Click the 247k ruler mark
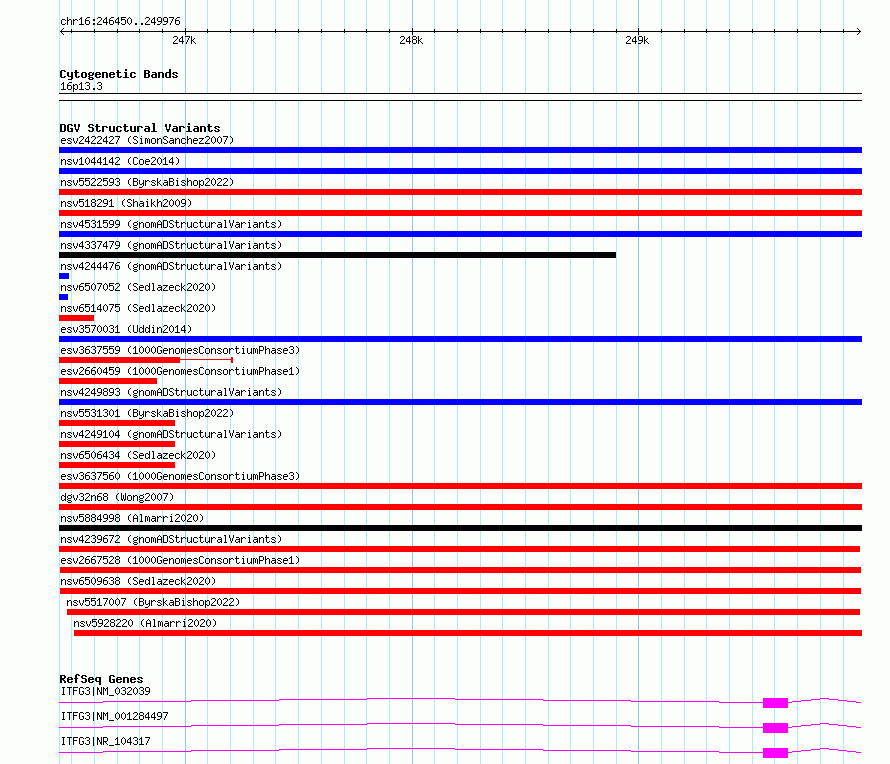This screenshot has width=890, height=764. [x=184, y=41]
